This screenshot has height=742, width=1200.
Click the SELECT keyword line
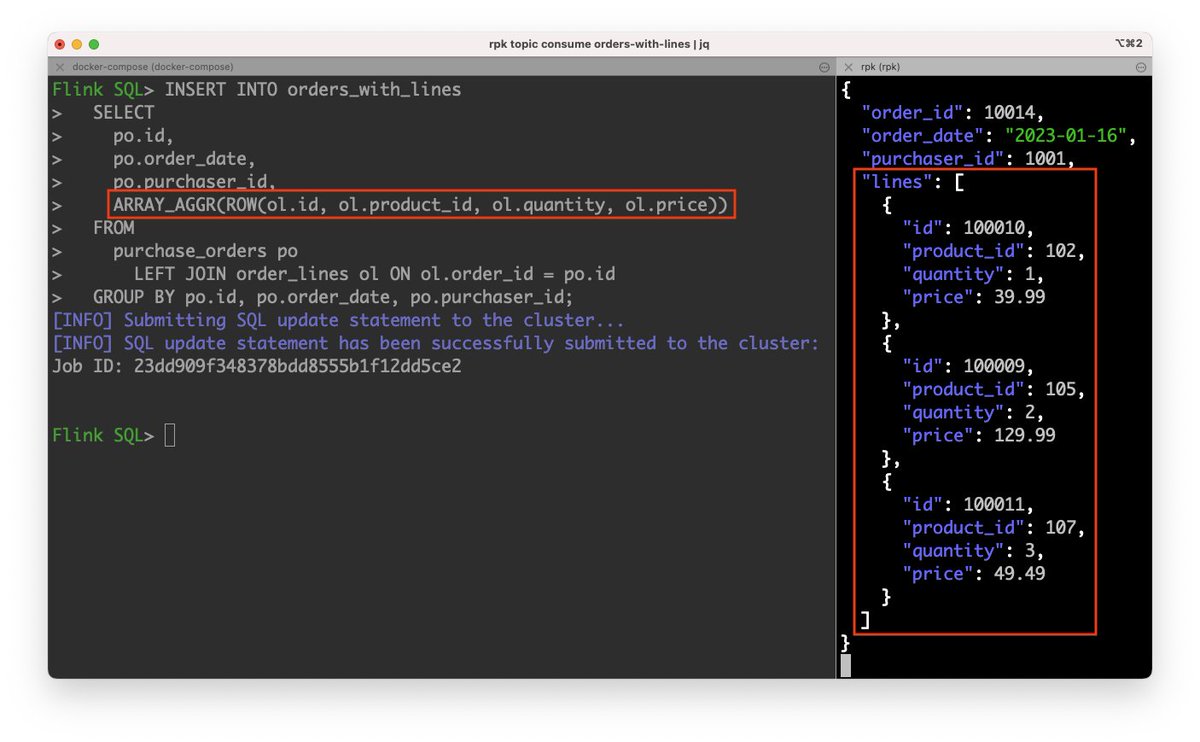click(x=124, y=112)
